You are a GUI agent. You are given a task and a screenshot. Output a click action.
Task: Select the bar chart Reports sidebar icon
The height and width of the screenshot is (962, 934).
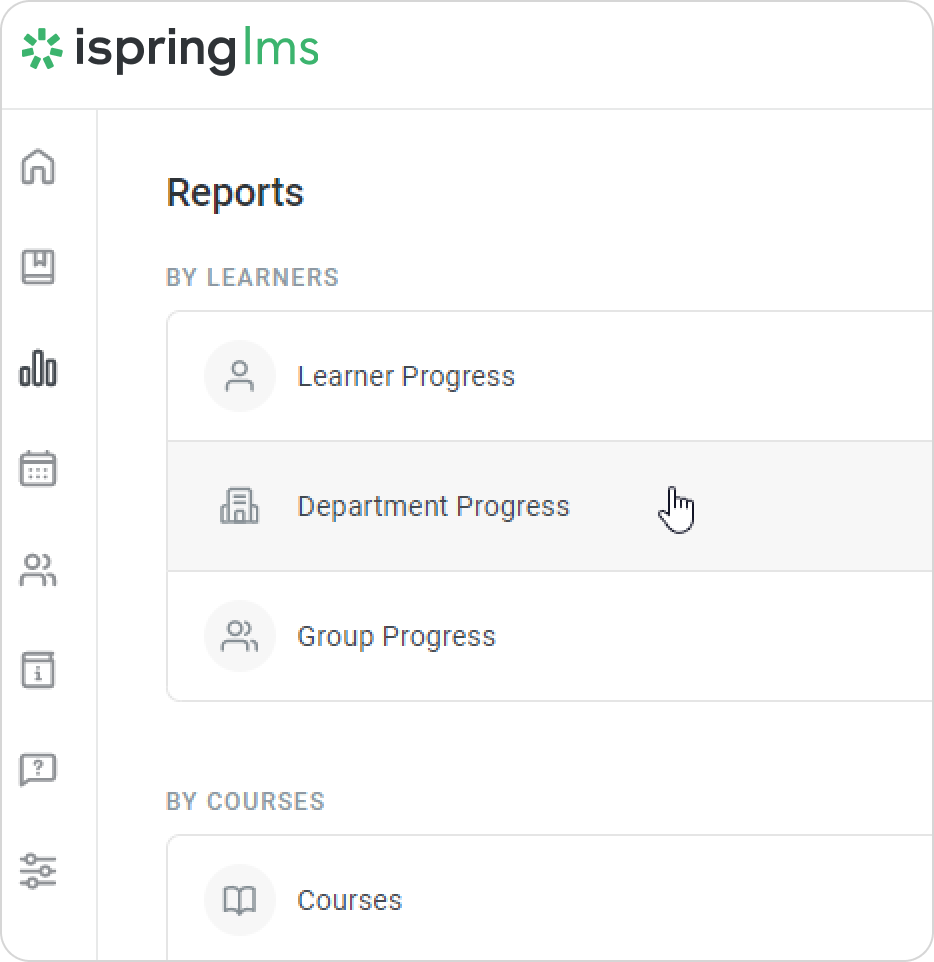(x=38, y=368)
